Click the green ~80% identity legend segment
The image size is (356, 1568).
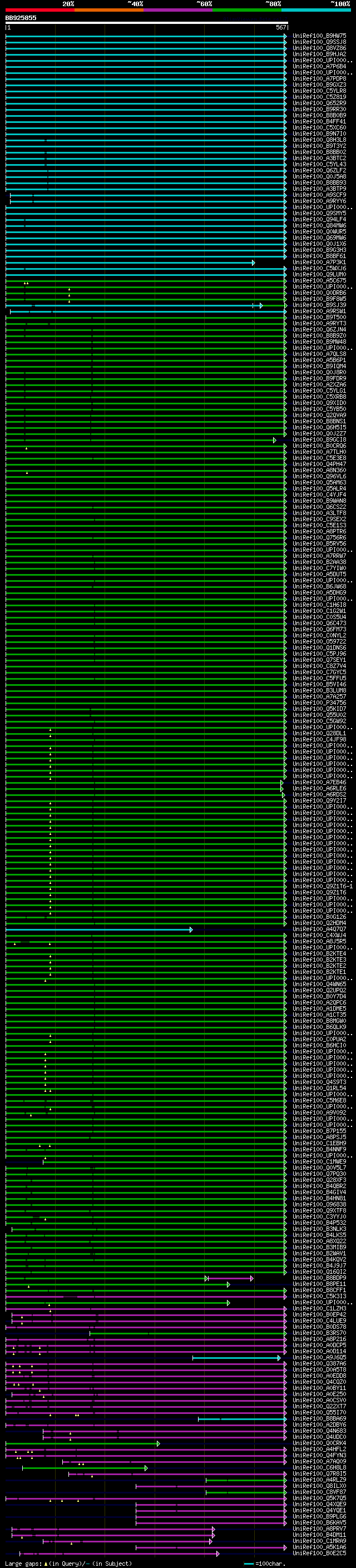[247, 10]
